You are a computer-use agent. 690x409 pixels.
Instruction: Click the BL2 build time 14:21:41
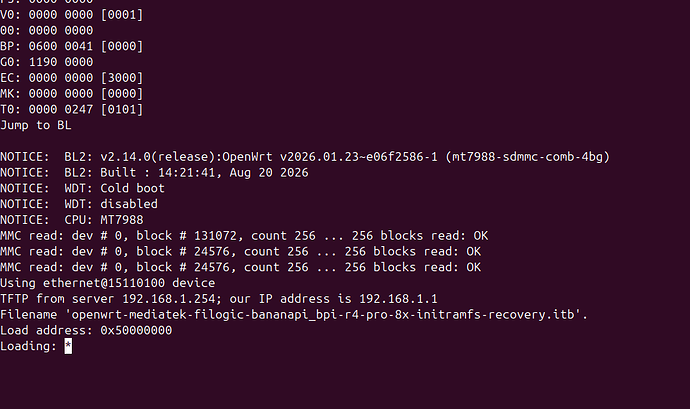coord(186,173)
